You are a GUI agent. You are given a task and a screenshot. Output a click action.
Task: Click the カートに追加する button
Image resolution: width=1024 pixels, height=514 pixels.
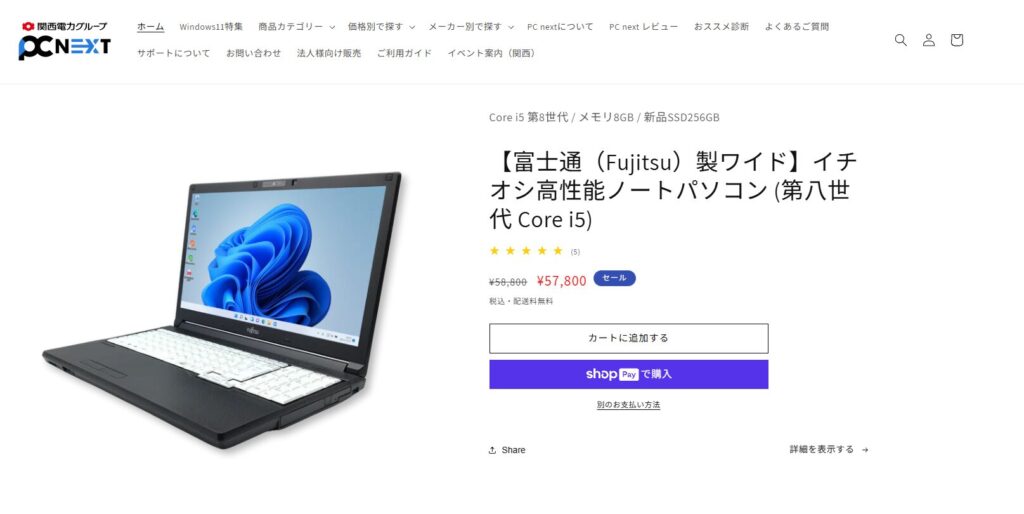[x=629, y=338]
